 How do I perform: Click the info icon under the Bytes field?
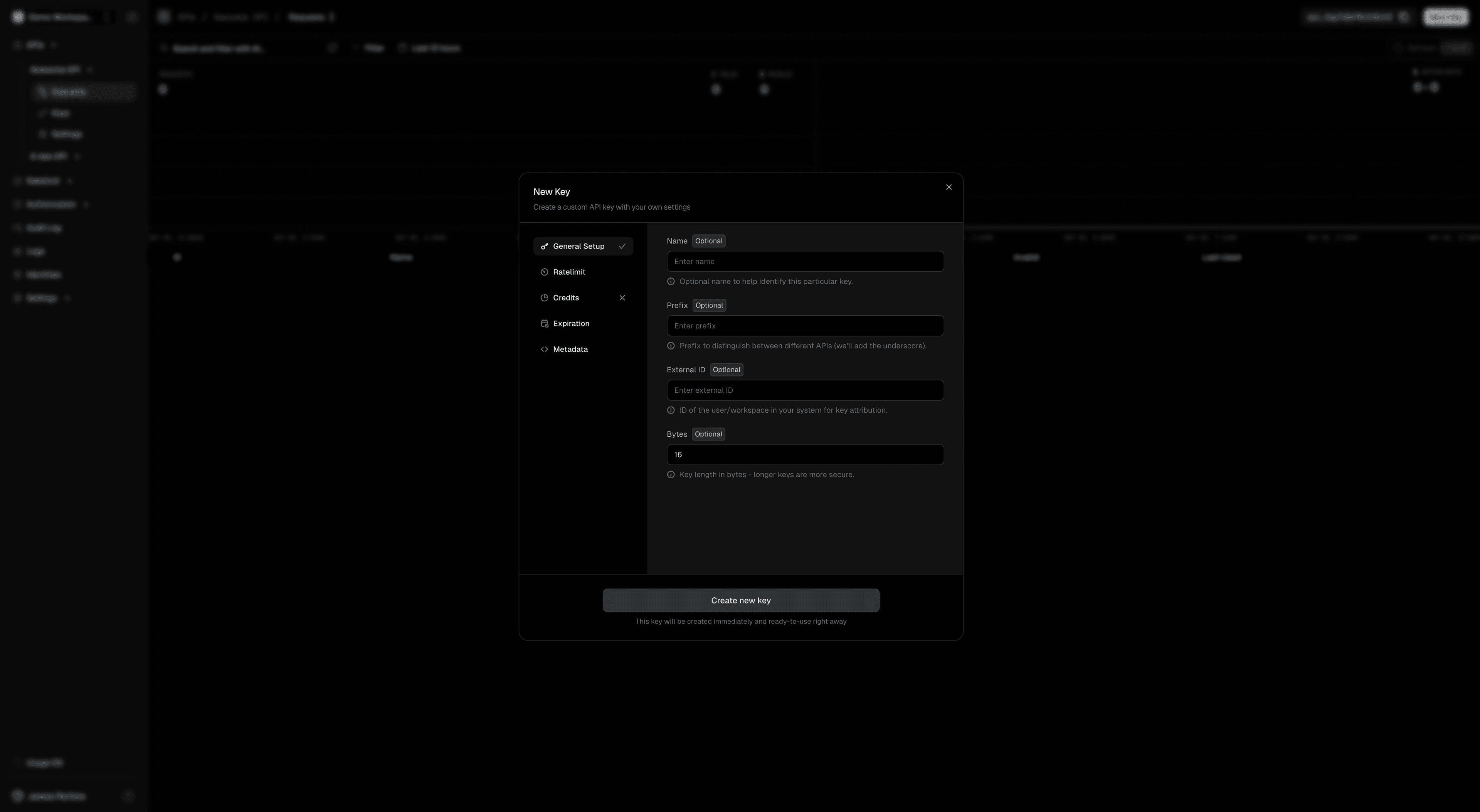pos(671,475)
